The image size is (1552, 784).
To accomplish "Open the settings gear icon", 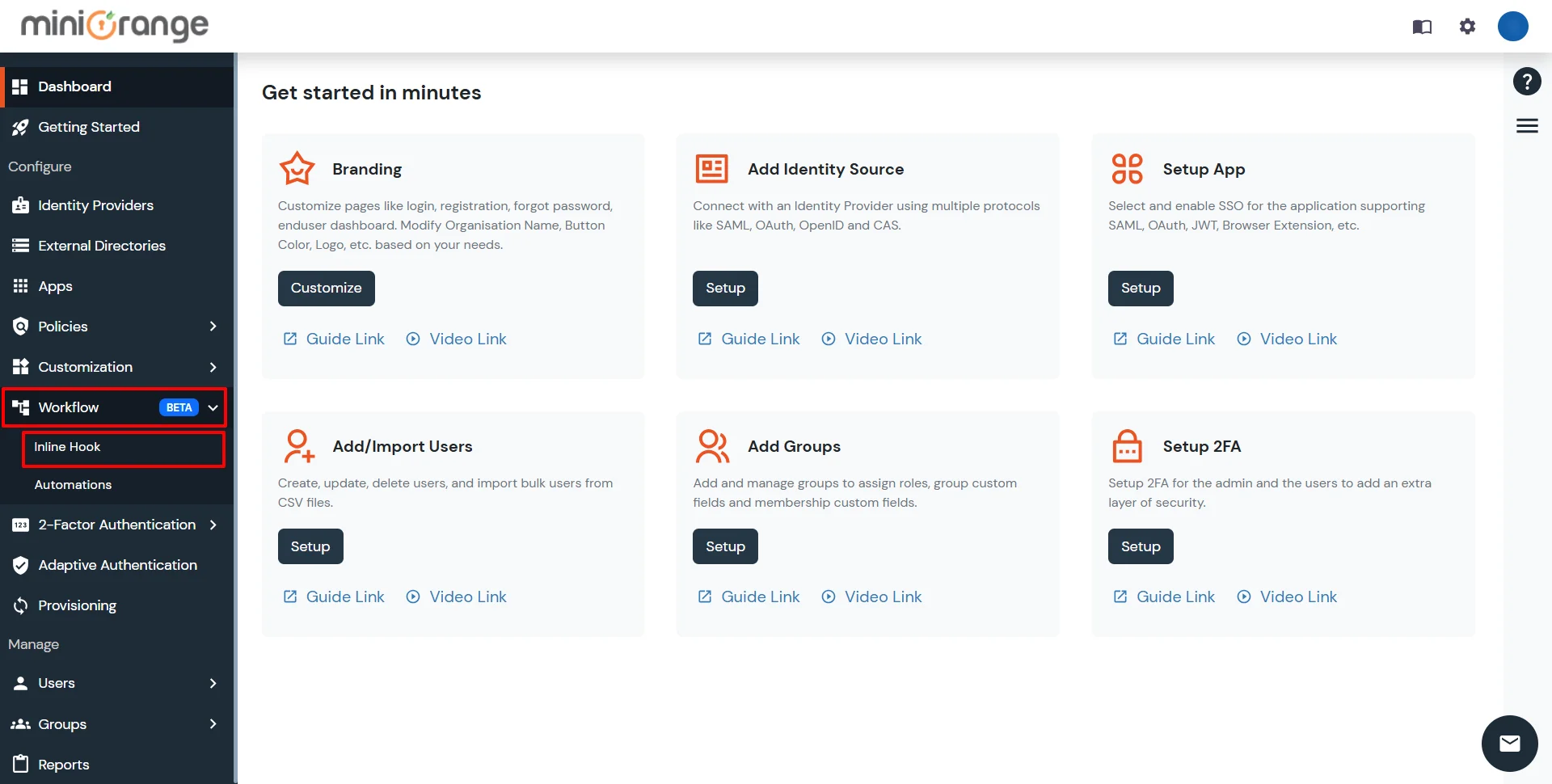I will 1467,26.
